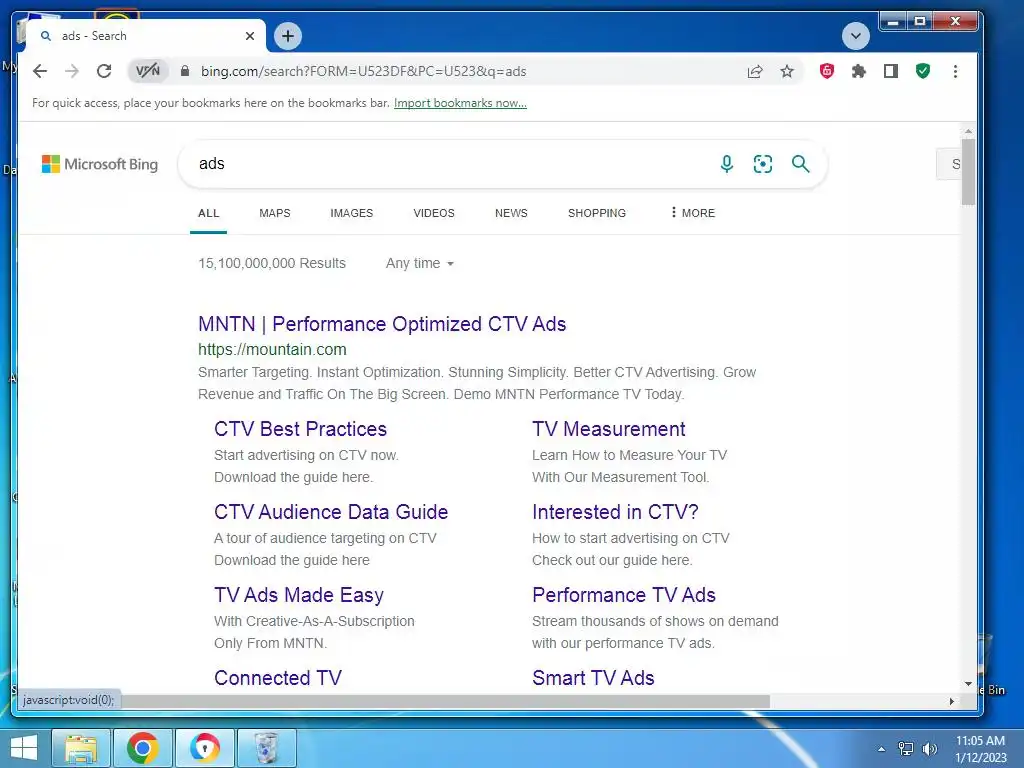Open the second browser taskbar icon
Viewport: 1024px width, 768px height.
point(205,748)
